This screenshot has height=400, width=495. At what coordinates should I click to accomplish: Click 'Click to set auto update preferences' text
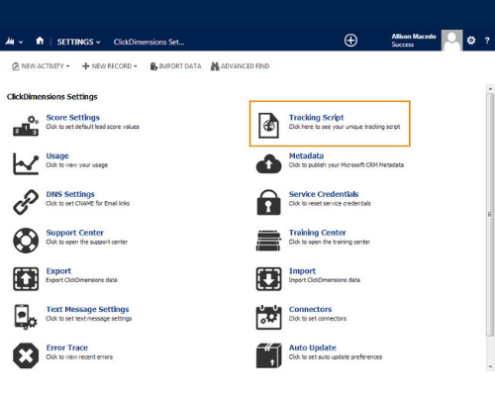click(335, 357)
